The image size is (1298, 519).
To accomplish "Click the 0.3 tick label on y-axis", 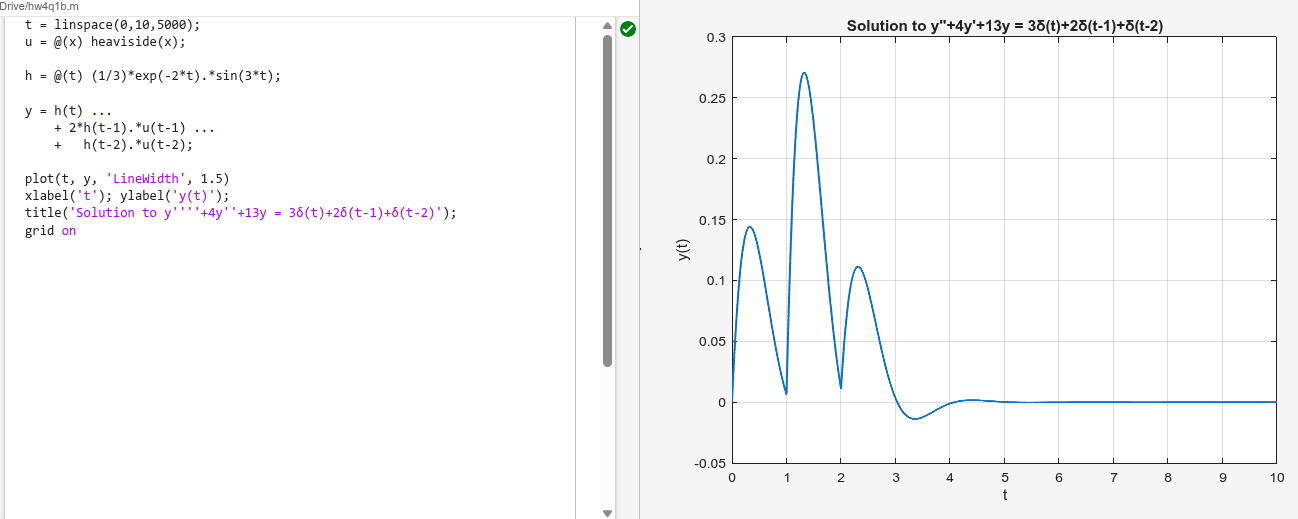I will pyautogui.click(x=715, y=38).
